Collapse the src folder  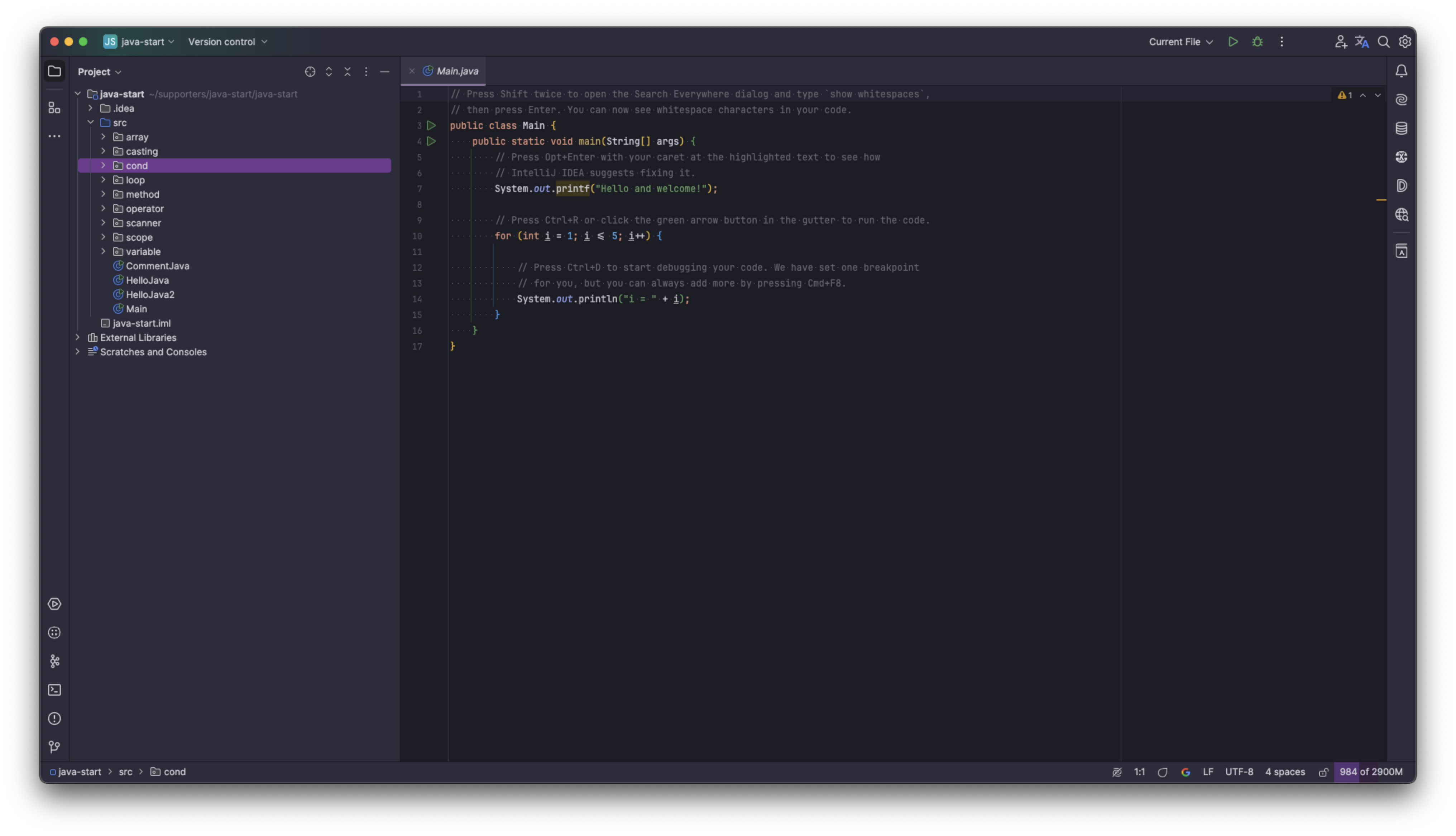(90, 122)
